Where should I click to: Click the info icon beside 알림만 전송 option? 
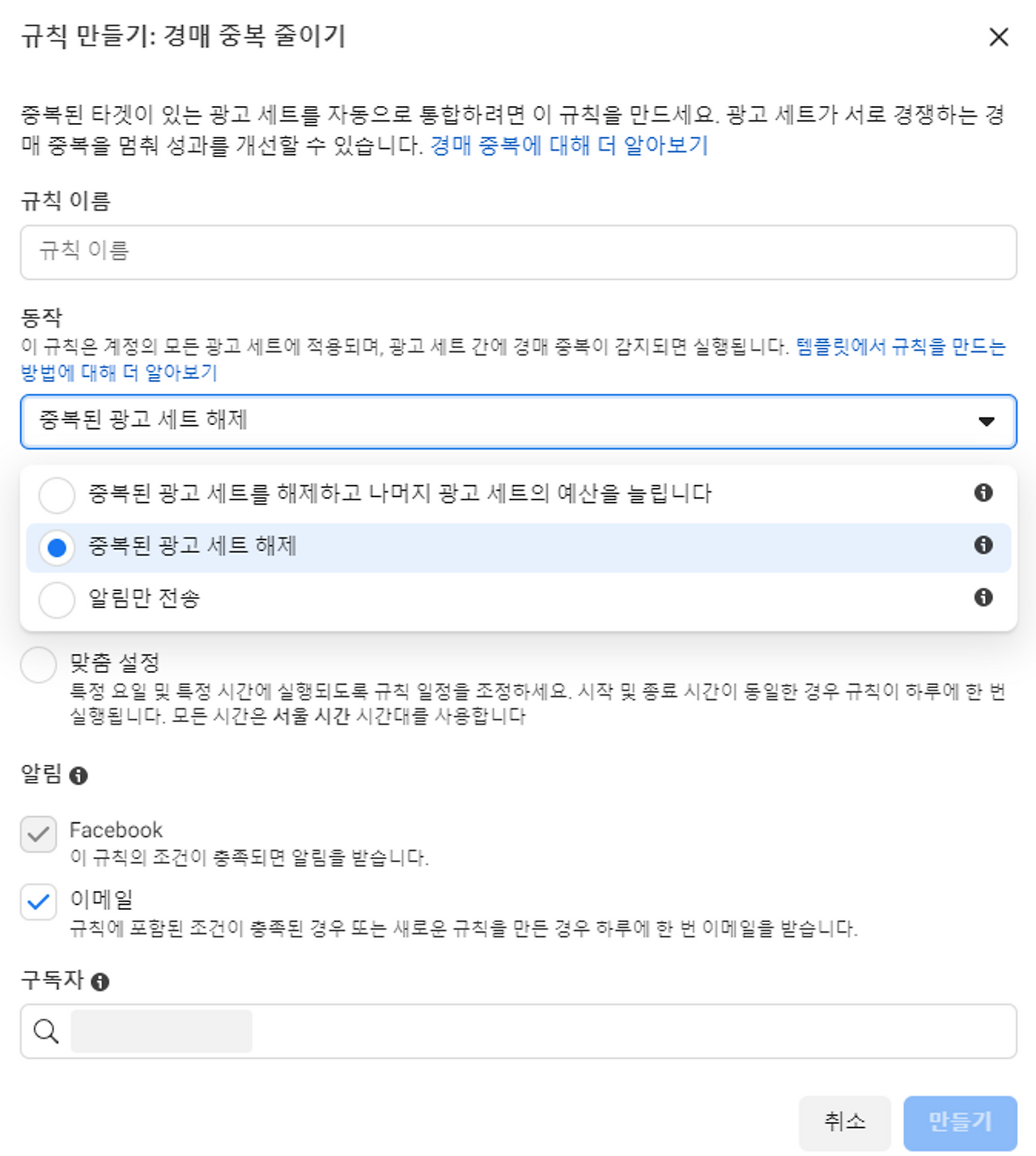(x=983, y=599)
